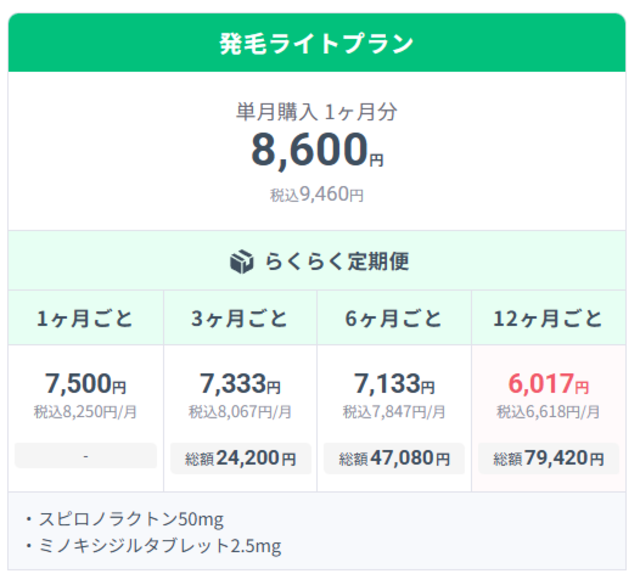Click the 税込9,460円 tax-included text
Viewport: 640px width, 585px height.
316,195
